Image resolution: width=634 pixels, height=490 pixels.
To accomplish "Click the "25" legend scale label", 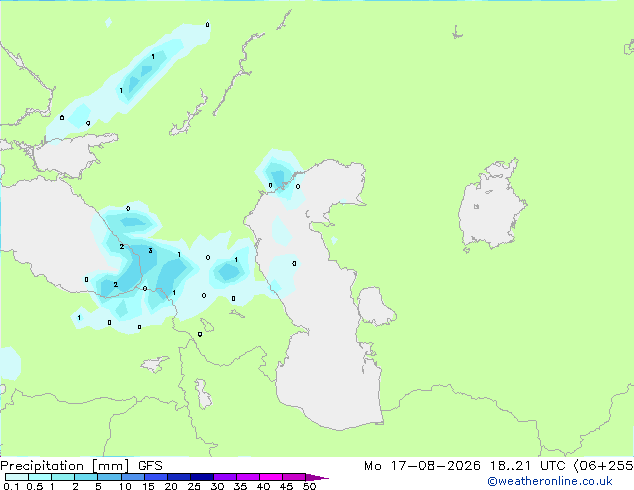I will [194, 486].
